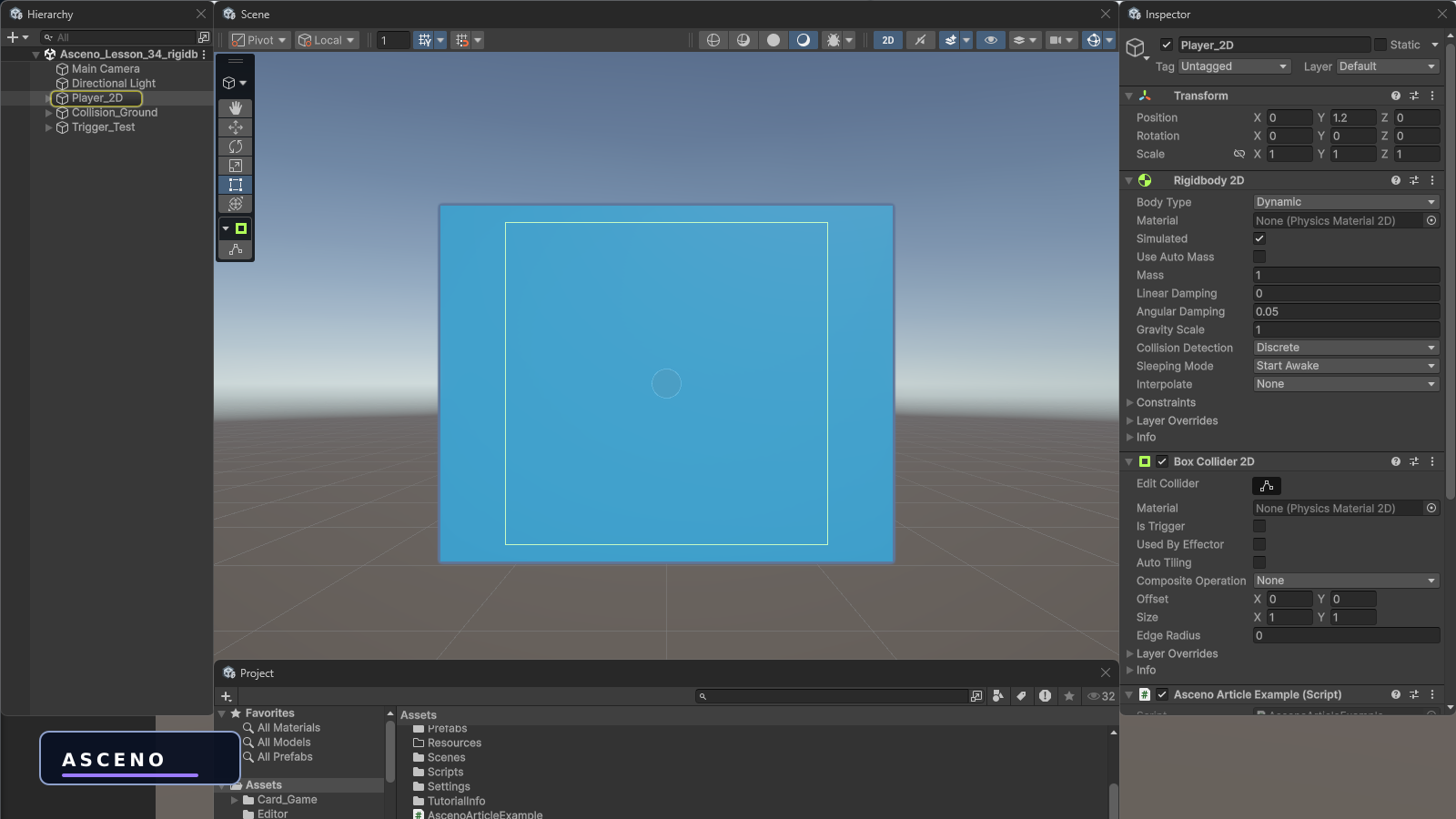Open the Local handle rotation dropdown
Image resolution: width=1456 pixels, height=819 pixels.
[x=327, y=40]
